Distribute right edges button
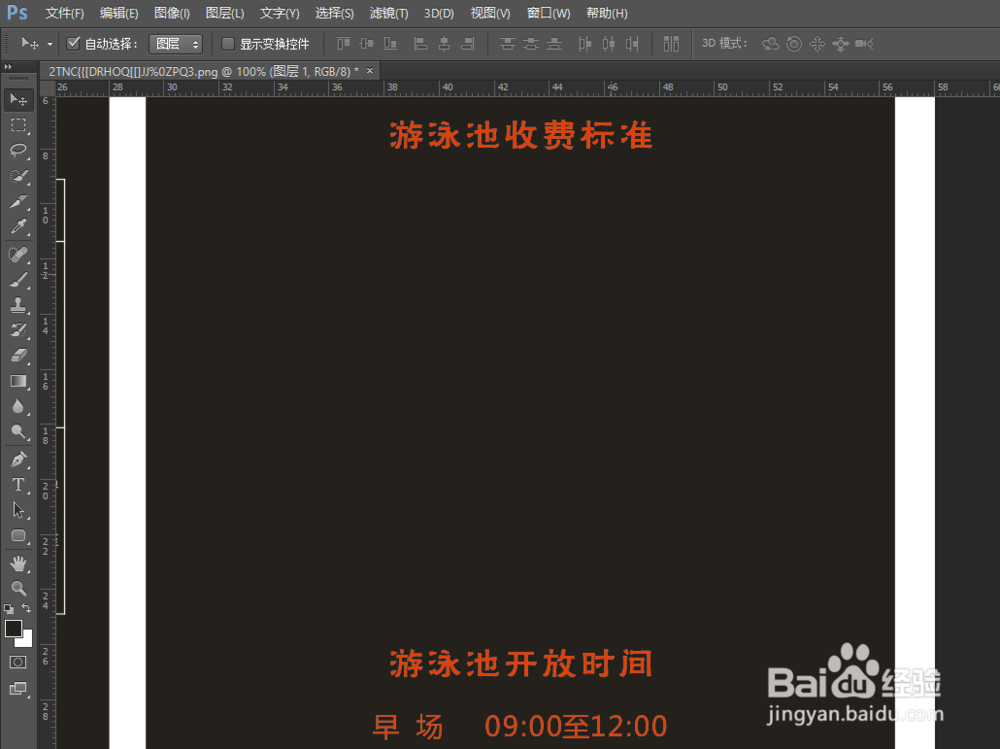Image resolution: width=1000 pixels, height=749 pixels. tap(632, 43)
